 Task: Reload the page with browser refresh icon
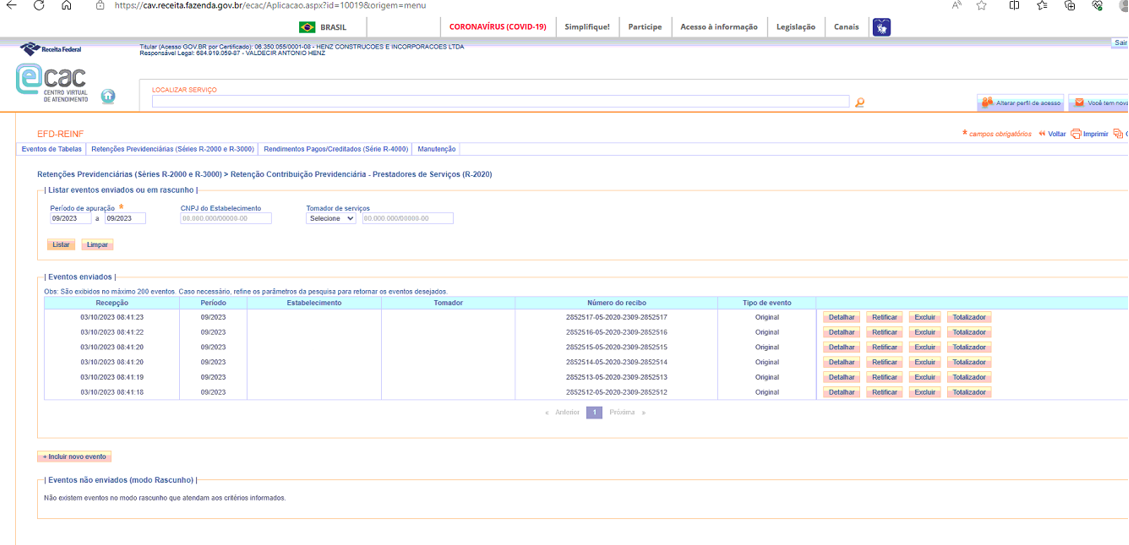(x=39, y=6)
